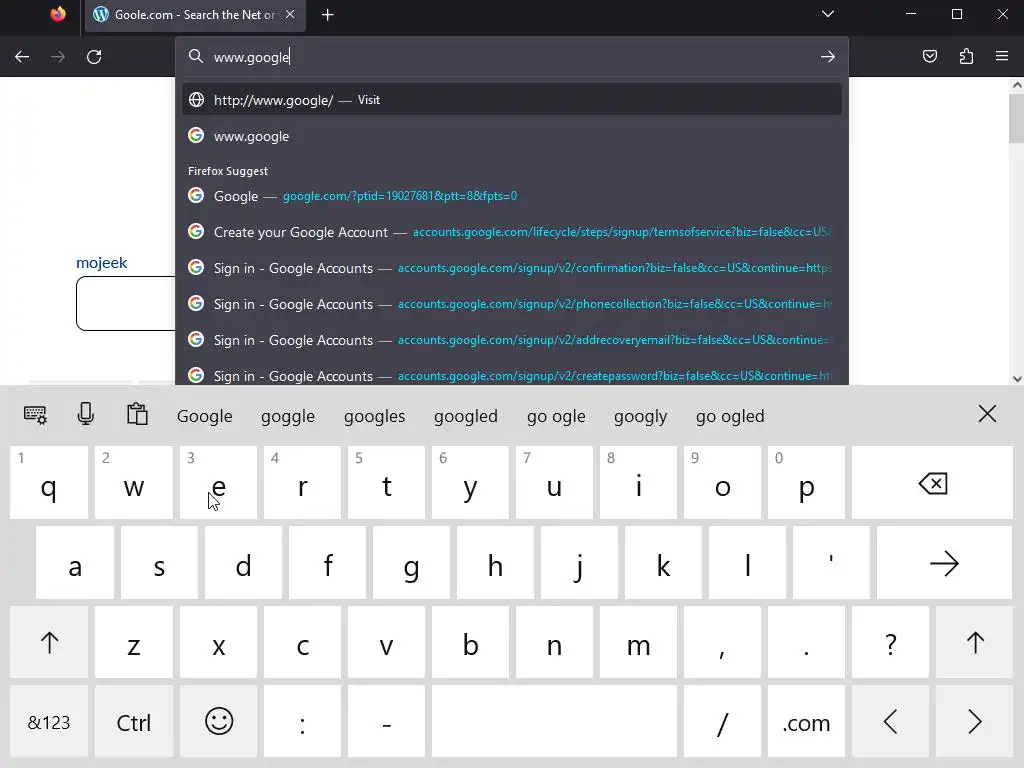Screen dimensions: 1024x768
Task: Click the mojeek link on page
Action: click(101, 263)
